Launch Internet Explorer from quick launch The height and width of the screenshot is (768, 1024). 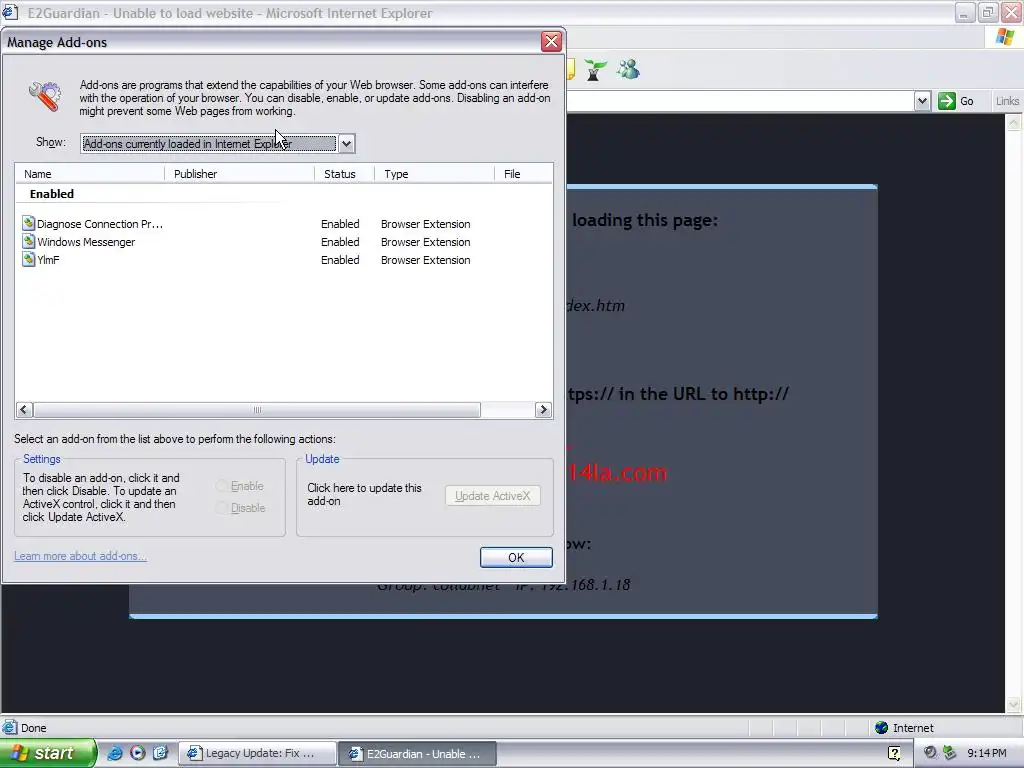point(115,753)
